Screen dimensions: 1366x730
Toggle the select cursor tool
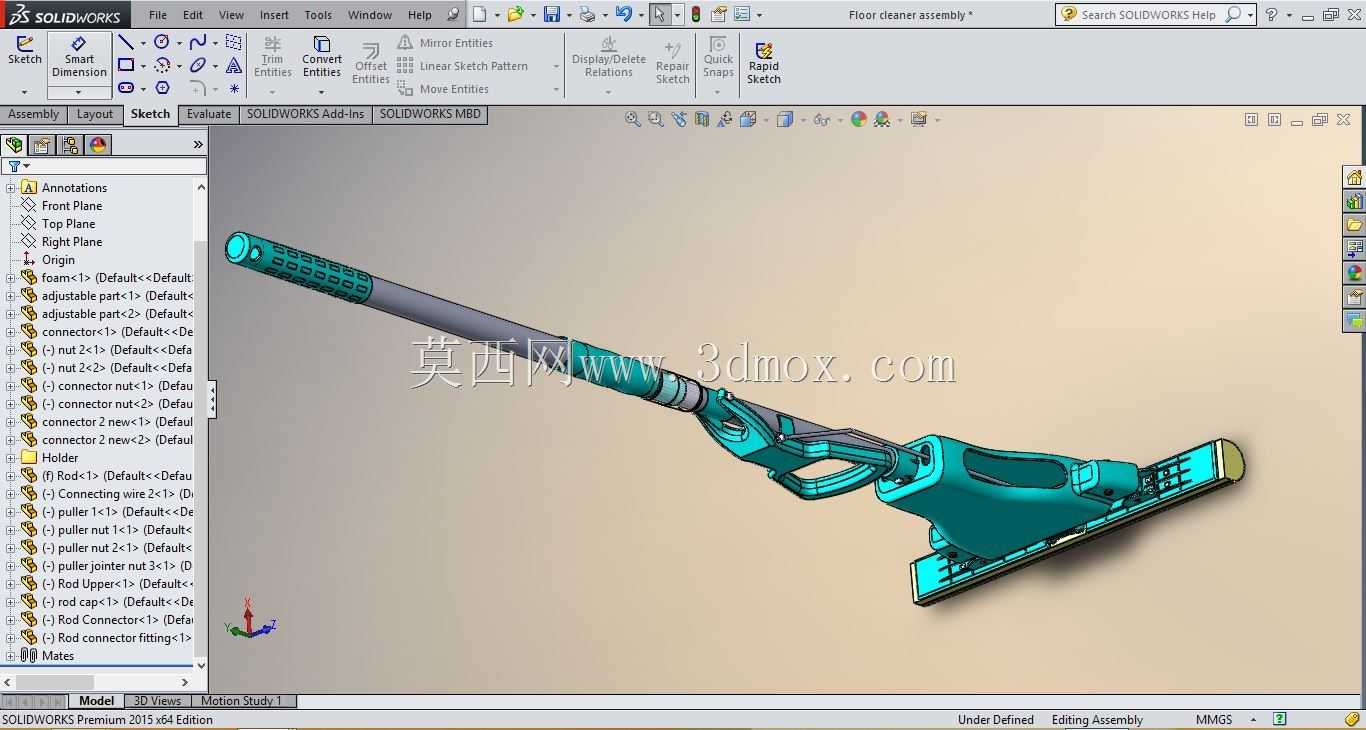point(659,15)
